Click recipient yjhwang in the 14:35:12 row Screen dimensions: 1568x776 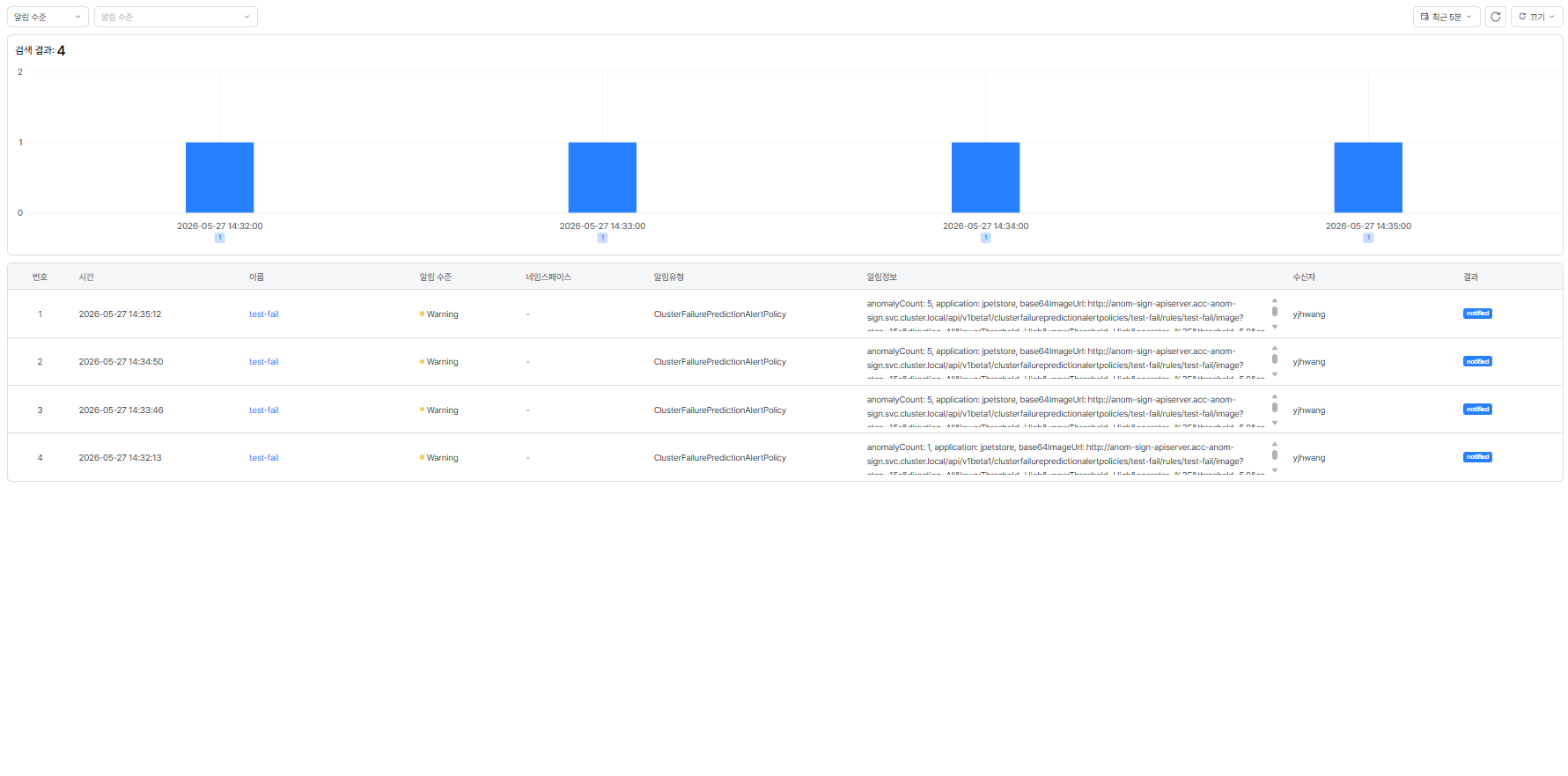[1309, 314]
